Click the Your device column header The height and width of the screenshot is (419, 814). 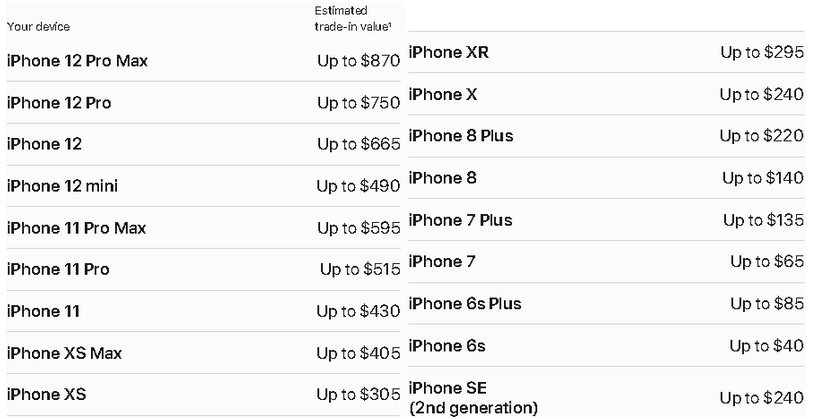[x=38, y=26]
